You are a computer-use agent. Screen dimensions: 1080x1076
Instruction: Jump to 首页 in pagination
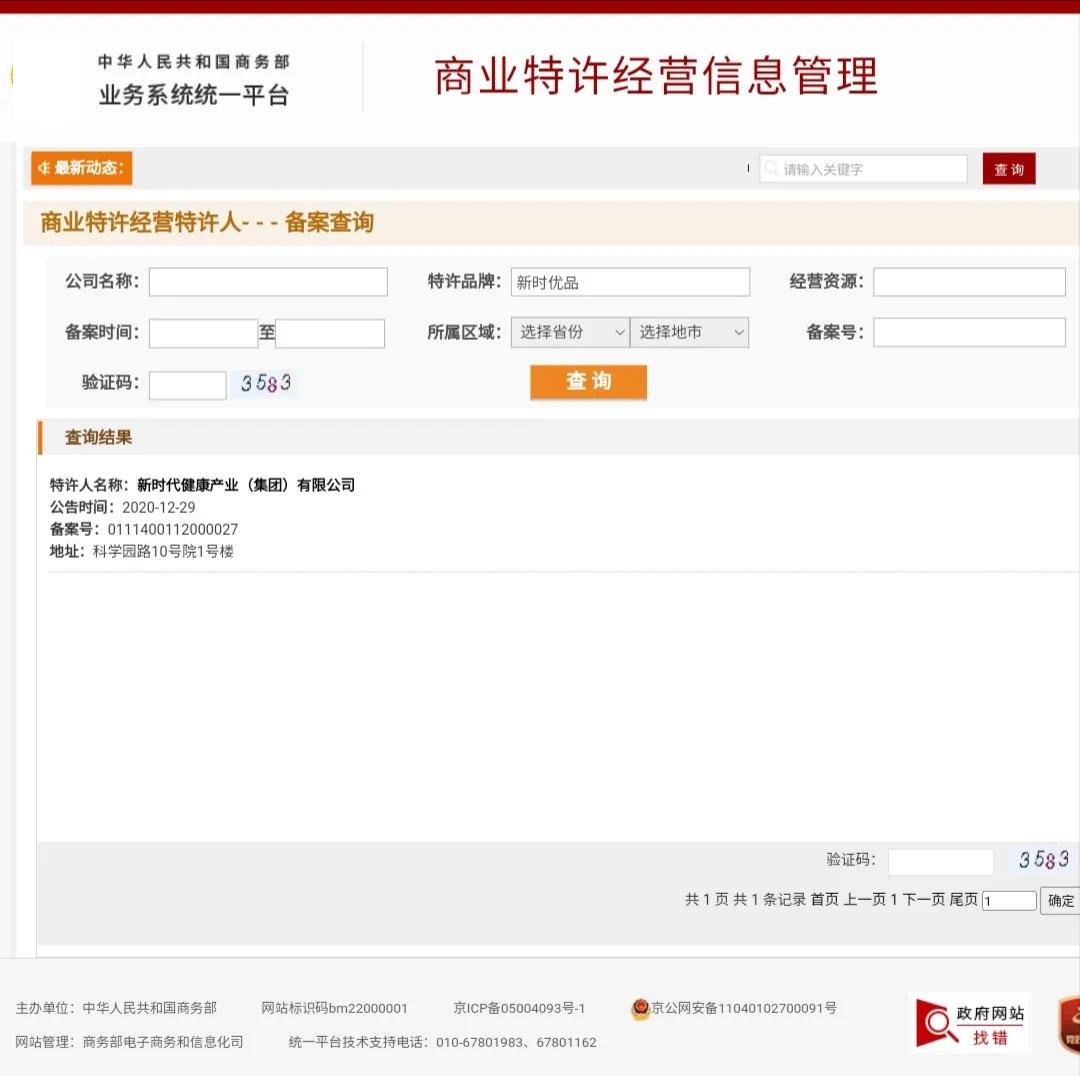coord(824,899)
